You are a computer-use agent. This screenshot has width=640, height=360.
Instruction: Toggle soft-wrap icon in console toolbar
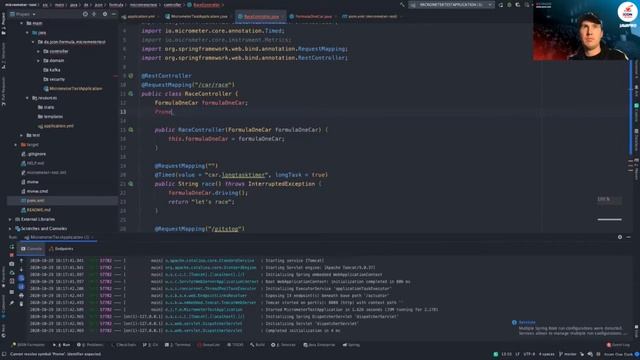[x=21, y=278]
